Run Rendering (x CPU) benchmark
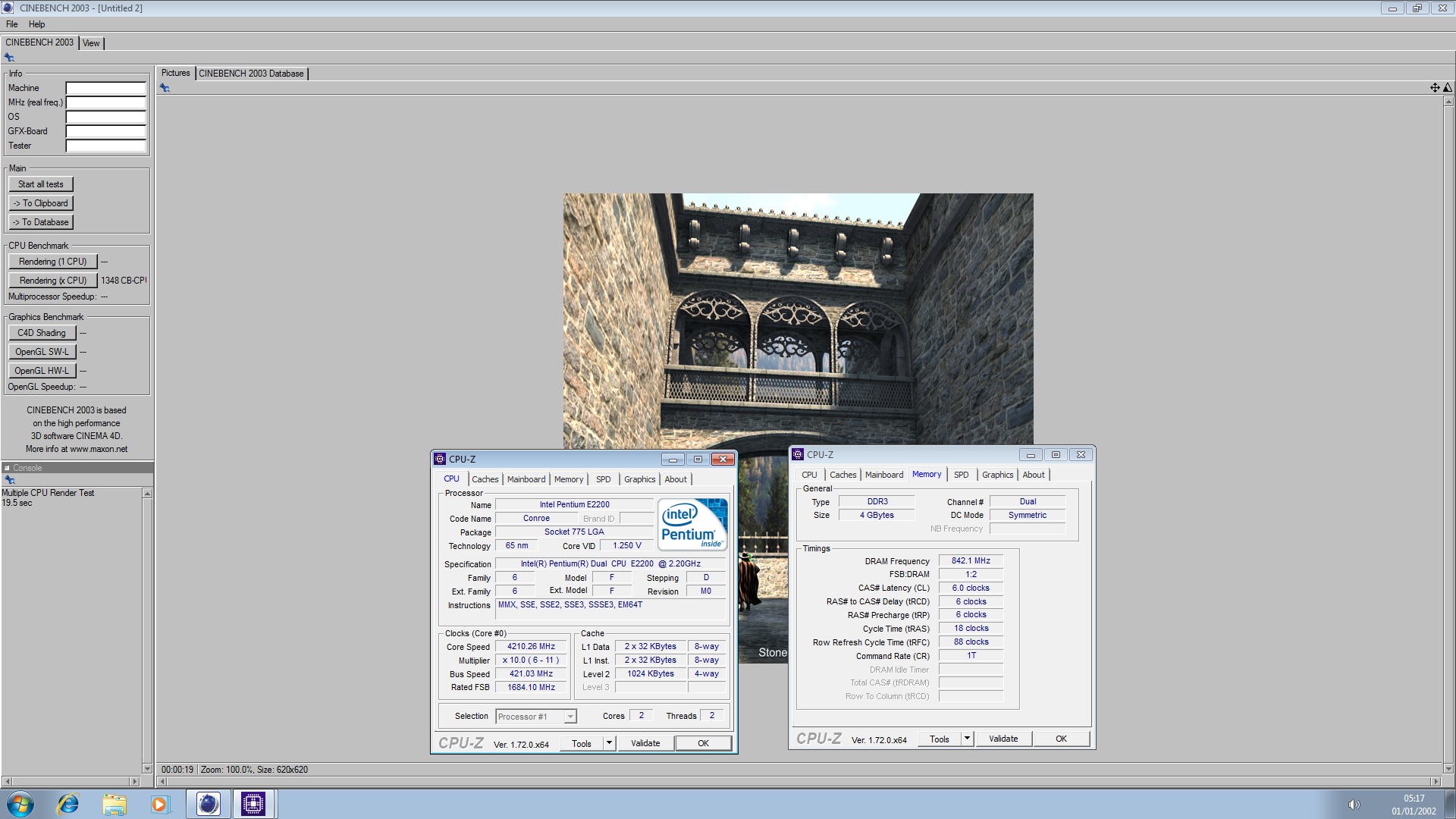 click(x=53, y=281)
